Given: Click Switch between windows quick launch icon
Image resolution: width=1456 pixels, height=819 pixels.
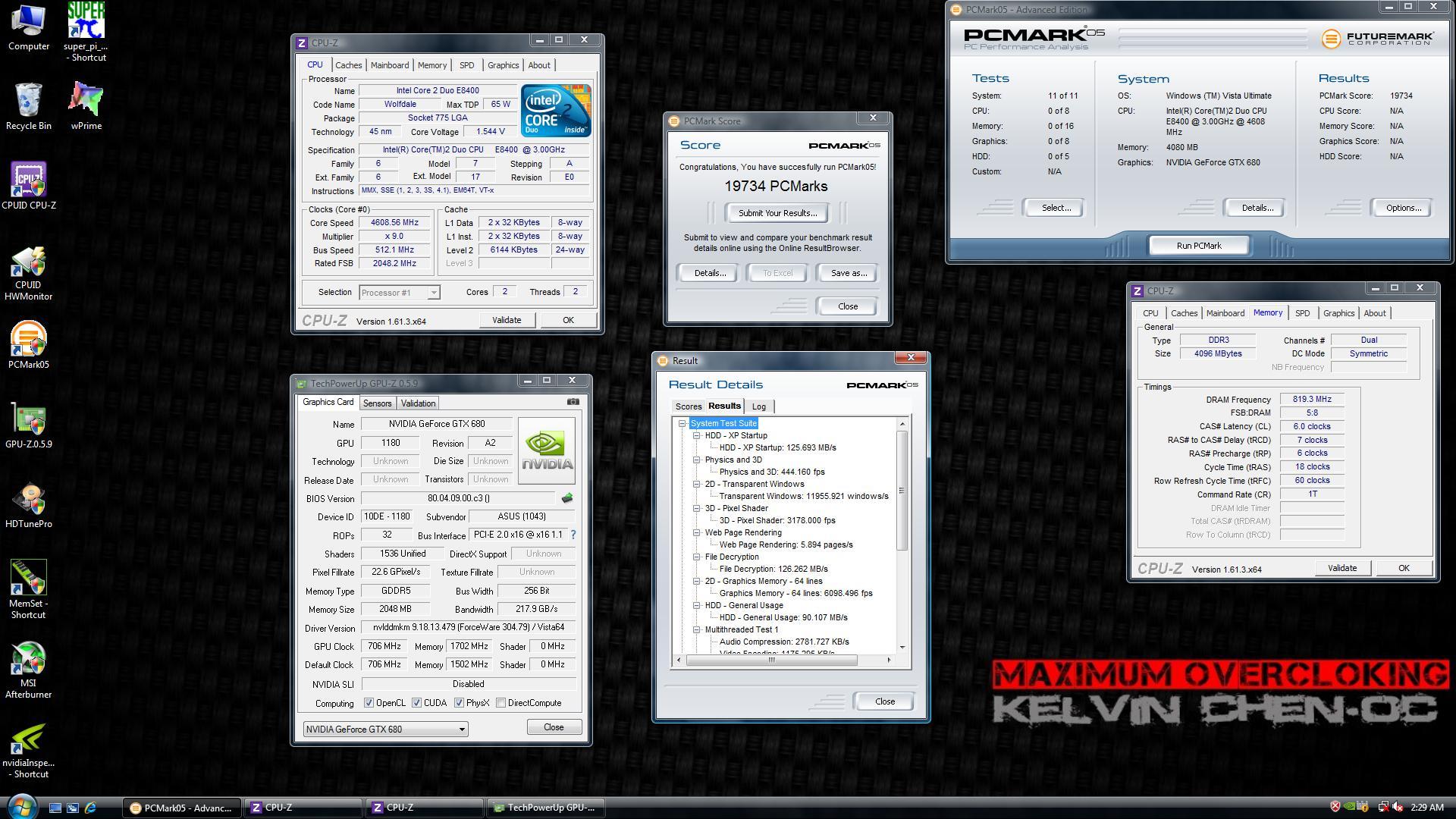Looking at the screenshot, I should click(x=73, y=808).
